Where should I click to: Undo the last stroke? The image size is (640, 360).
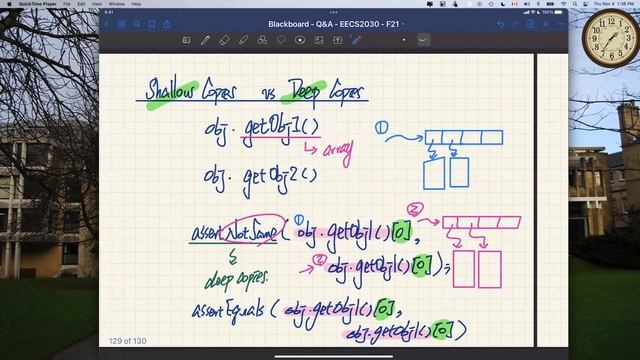(500, 24)
